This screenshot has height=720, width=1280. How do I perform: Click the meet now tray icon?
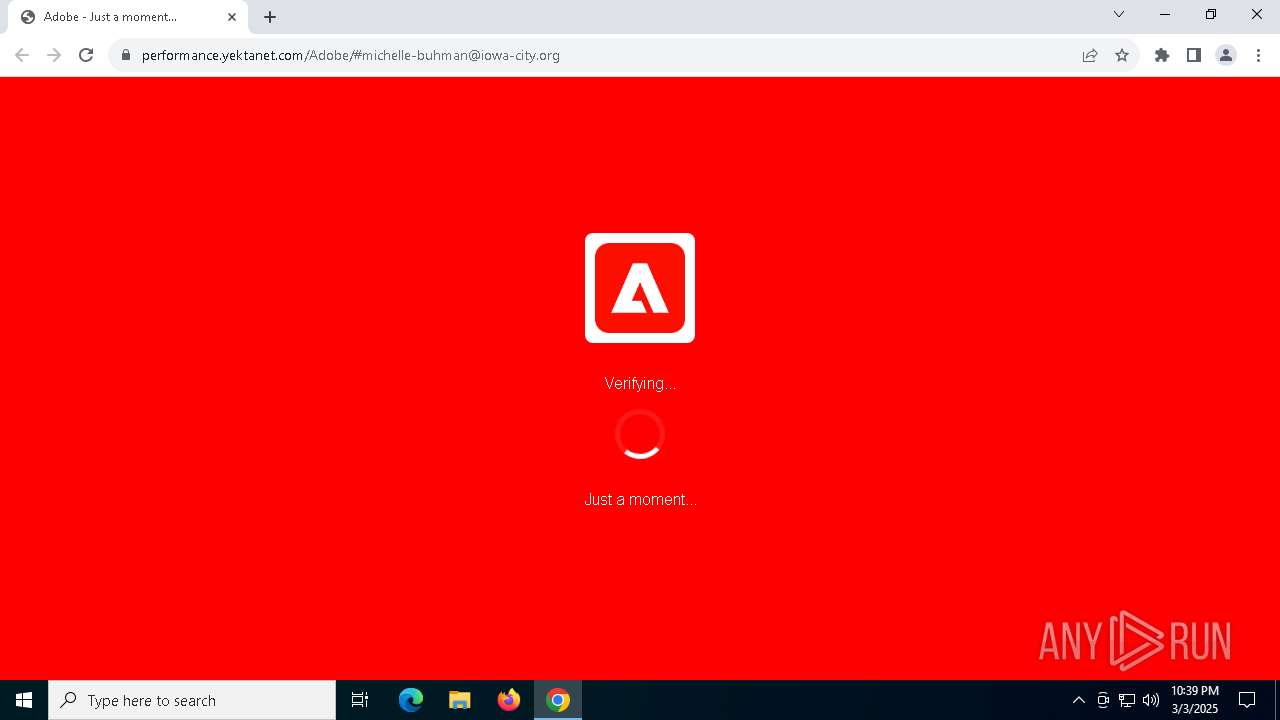[1103, 700]
